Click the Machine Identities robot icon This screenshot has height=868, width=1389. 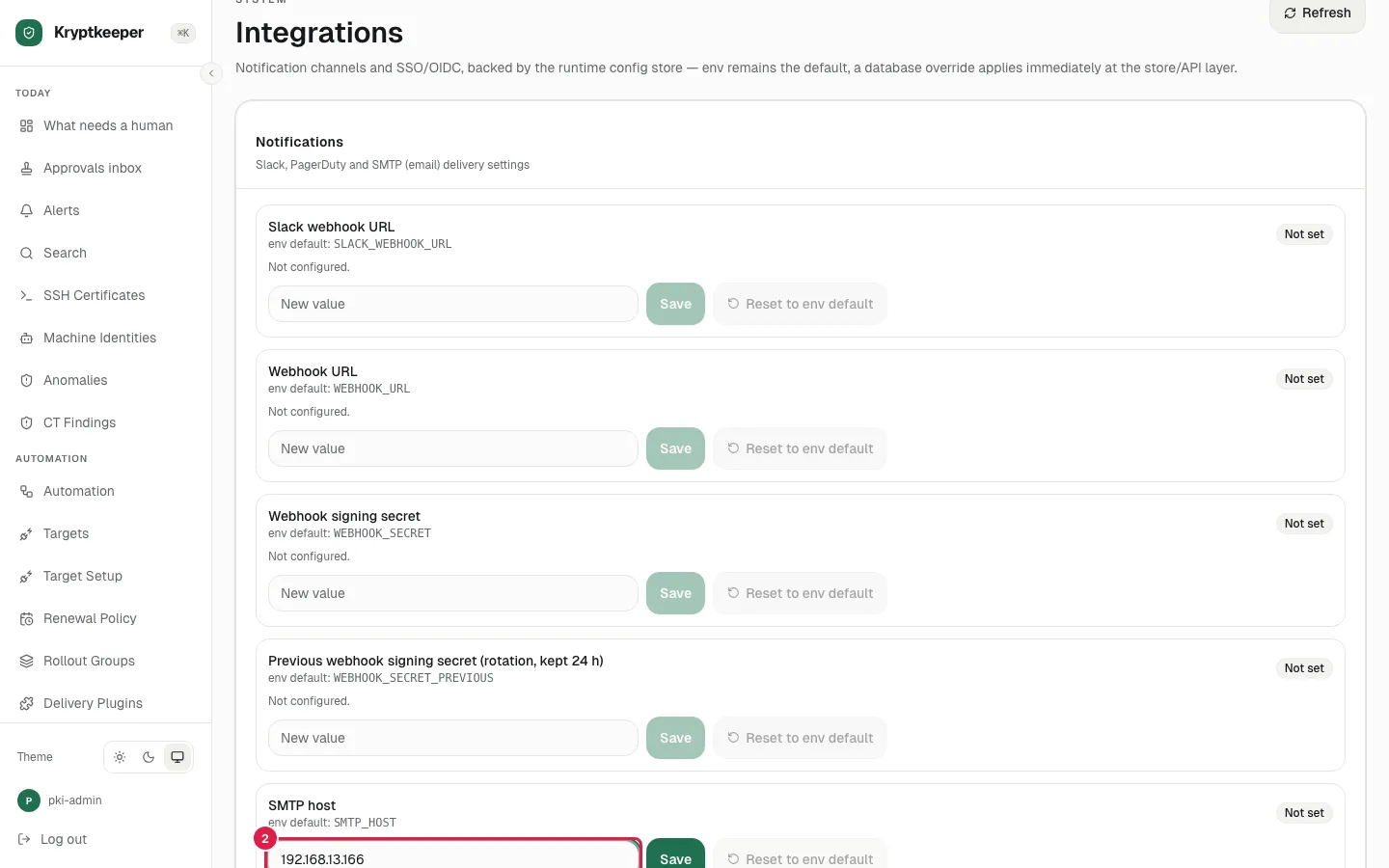pos(27,338)
